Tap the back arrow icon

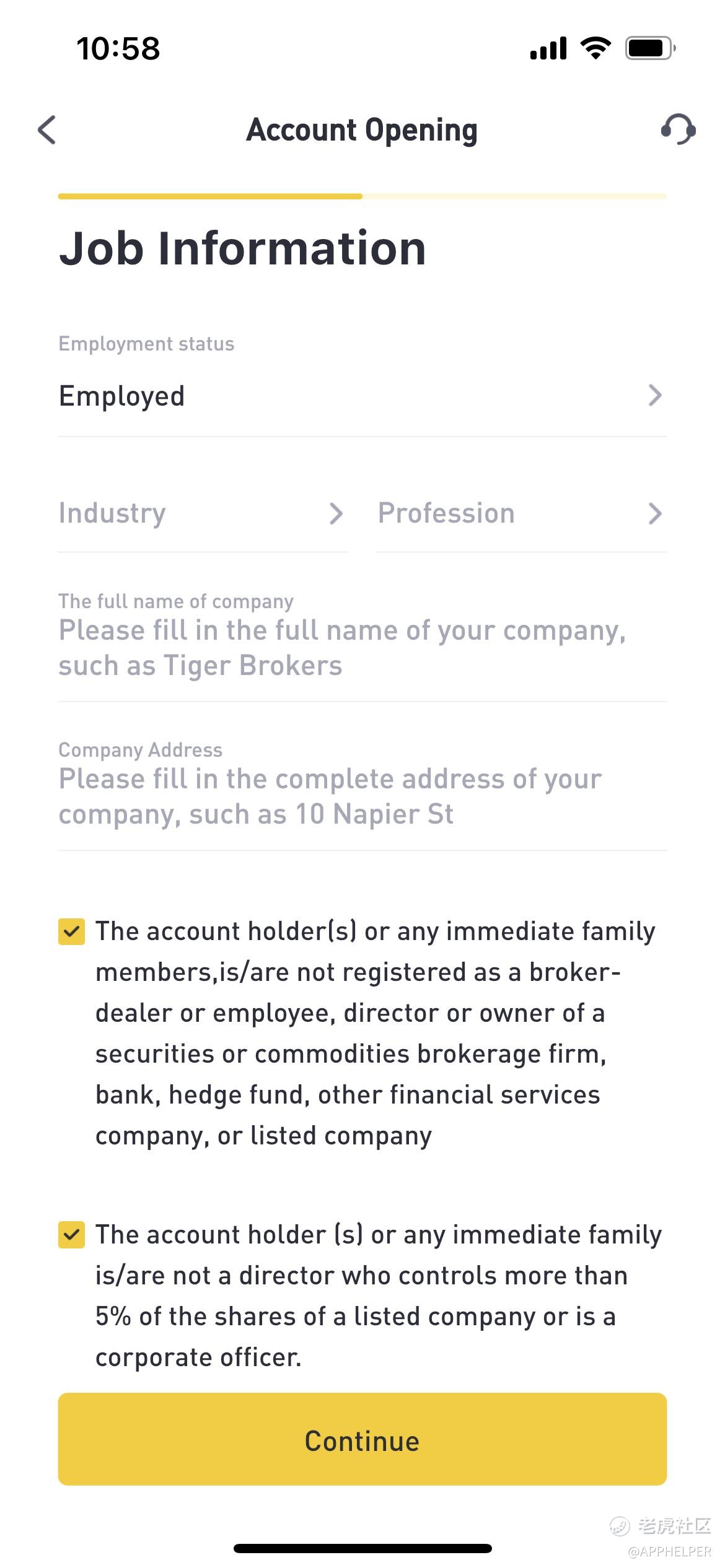(x=47, y=130)
